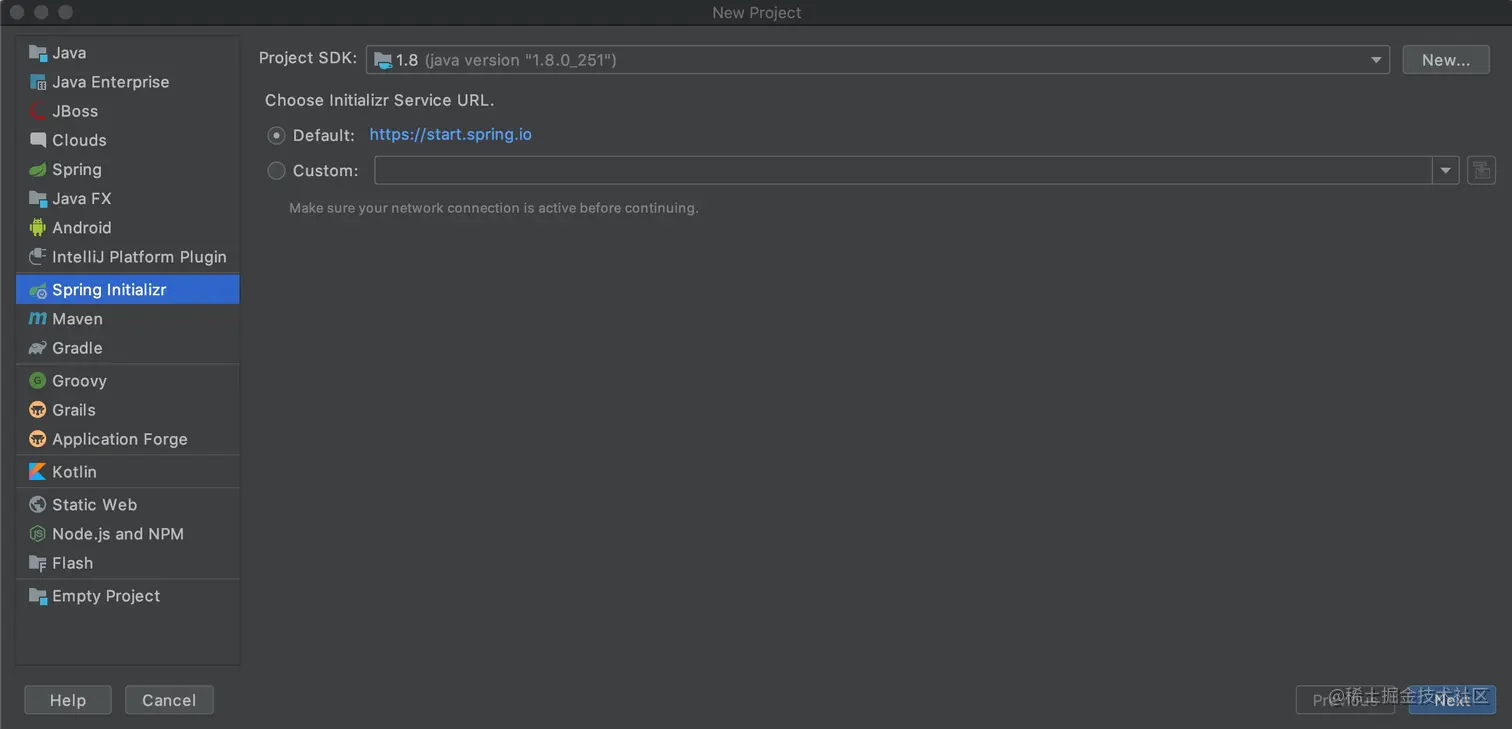The width and height of the screenshot is (1512, 729).
Task: Choose Java Enterprise project type
Action: 128,82
